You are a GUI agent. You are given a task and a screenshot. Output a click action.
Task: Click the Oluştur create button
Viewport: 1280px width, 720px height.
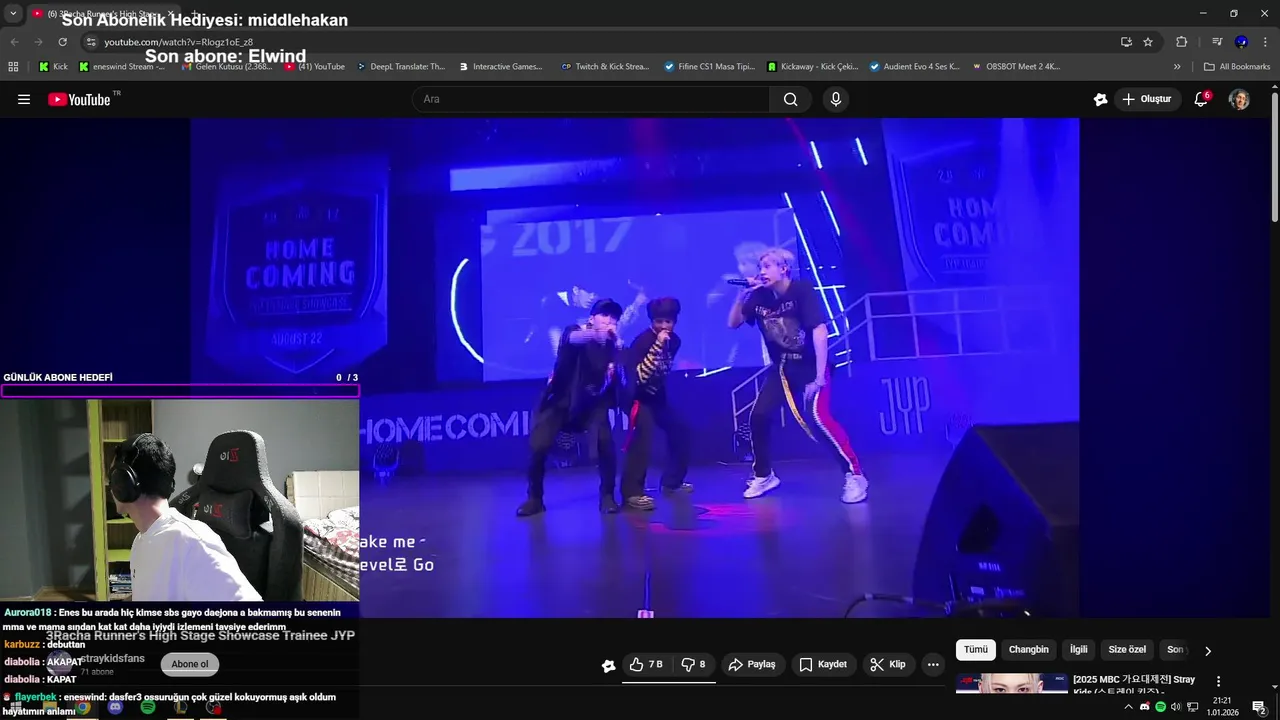(x=1146, y=99)
